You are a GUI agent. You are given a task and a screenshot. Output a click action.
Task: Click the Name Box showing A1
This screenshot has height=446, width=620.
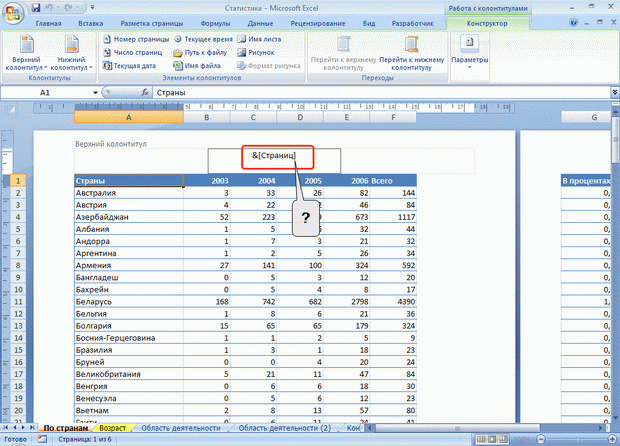point(45,93)
